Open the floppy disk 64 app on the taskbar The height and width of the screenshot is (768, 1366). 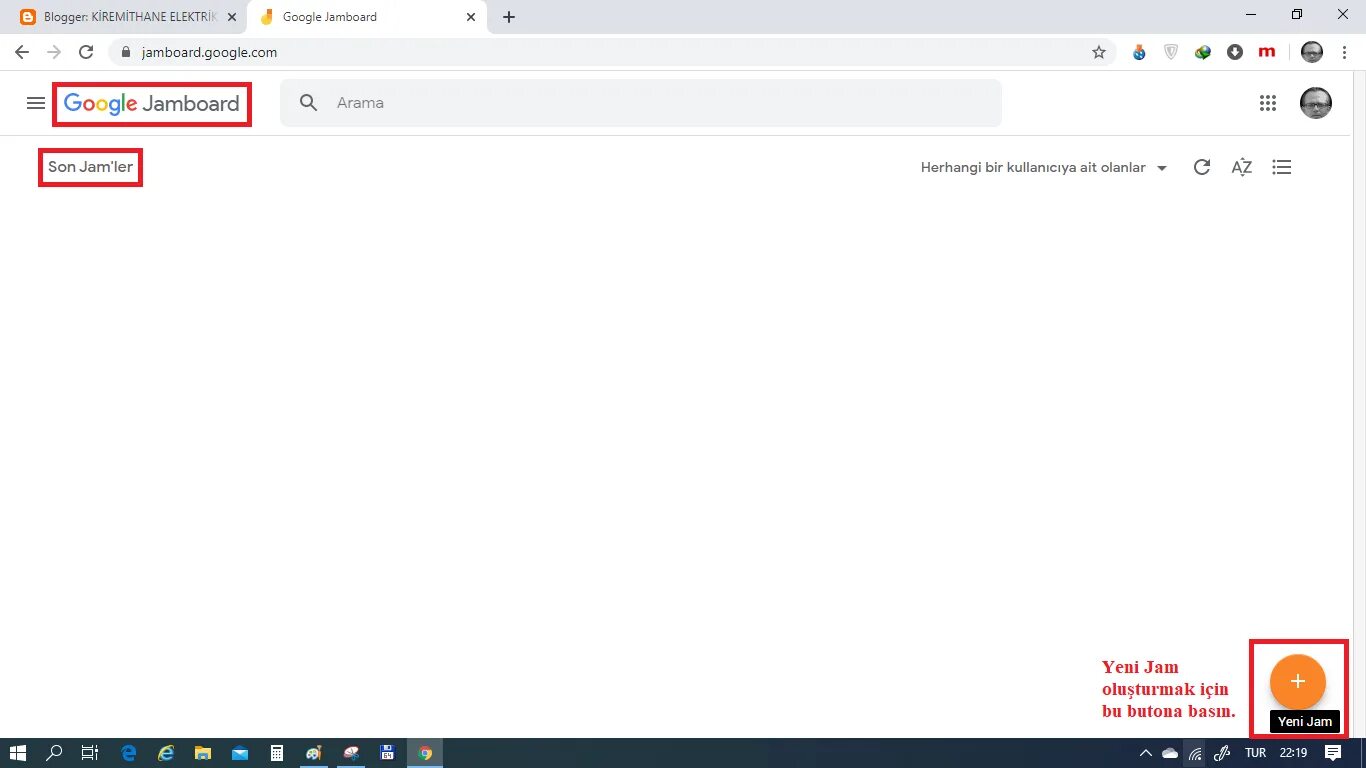tap(388, 753)
